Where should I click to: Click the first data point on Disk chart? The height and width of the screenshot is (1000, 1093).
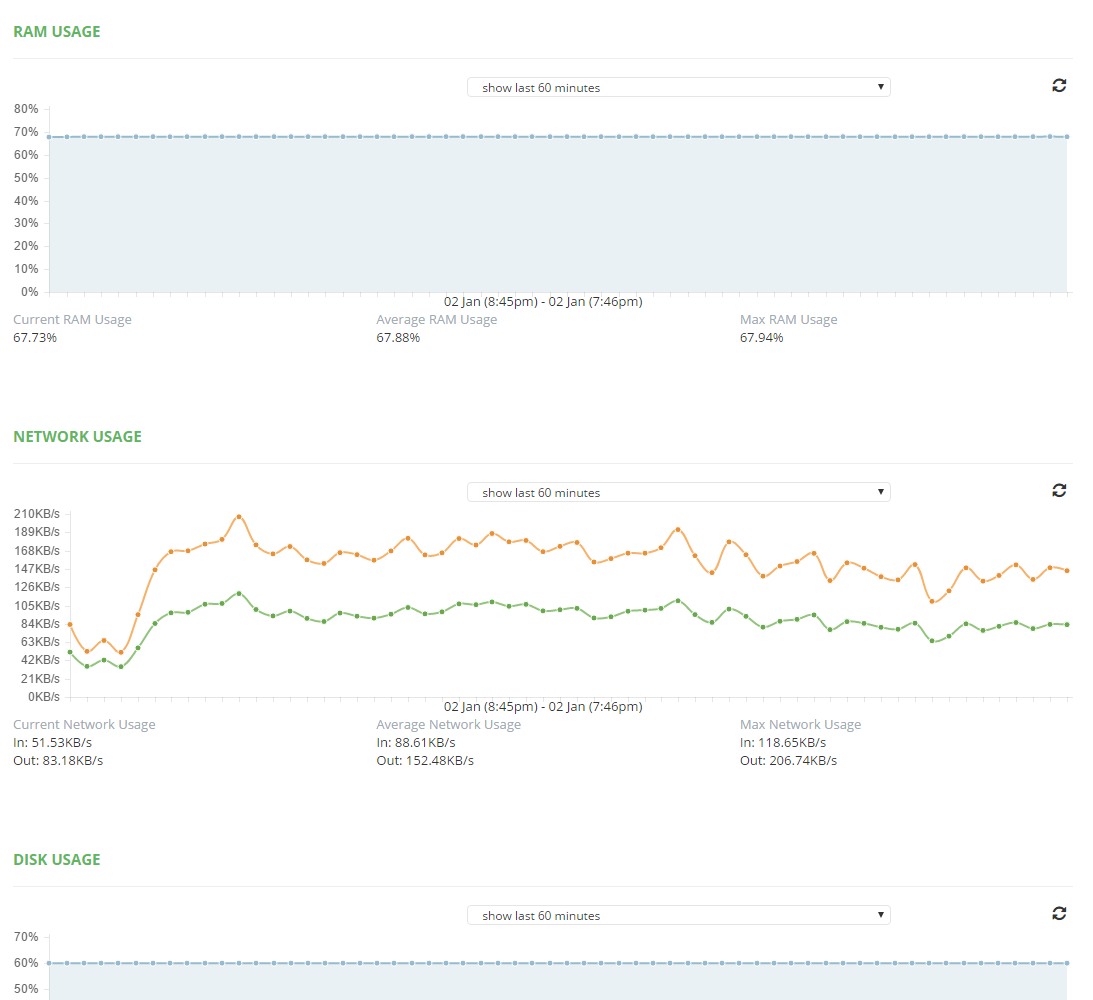point(49,963)
